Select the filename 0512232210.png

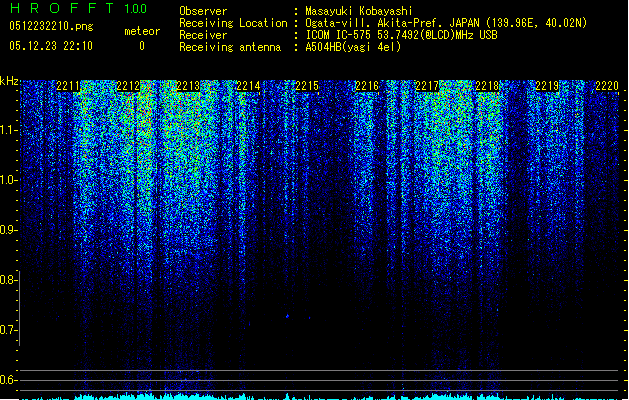coord(51,26)
